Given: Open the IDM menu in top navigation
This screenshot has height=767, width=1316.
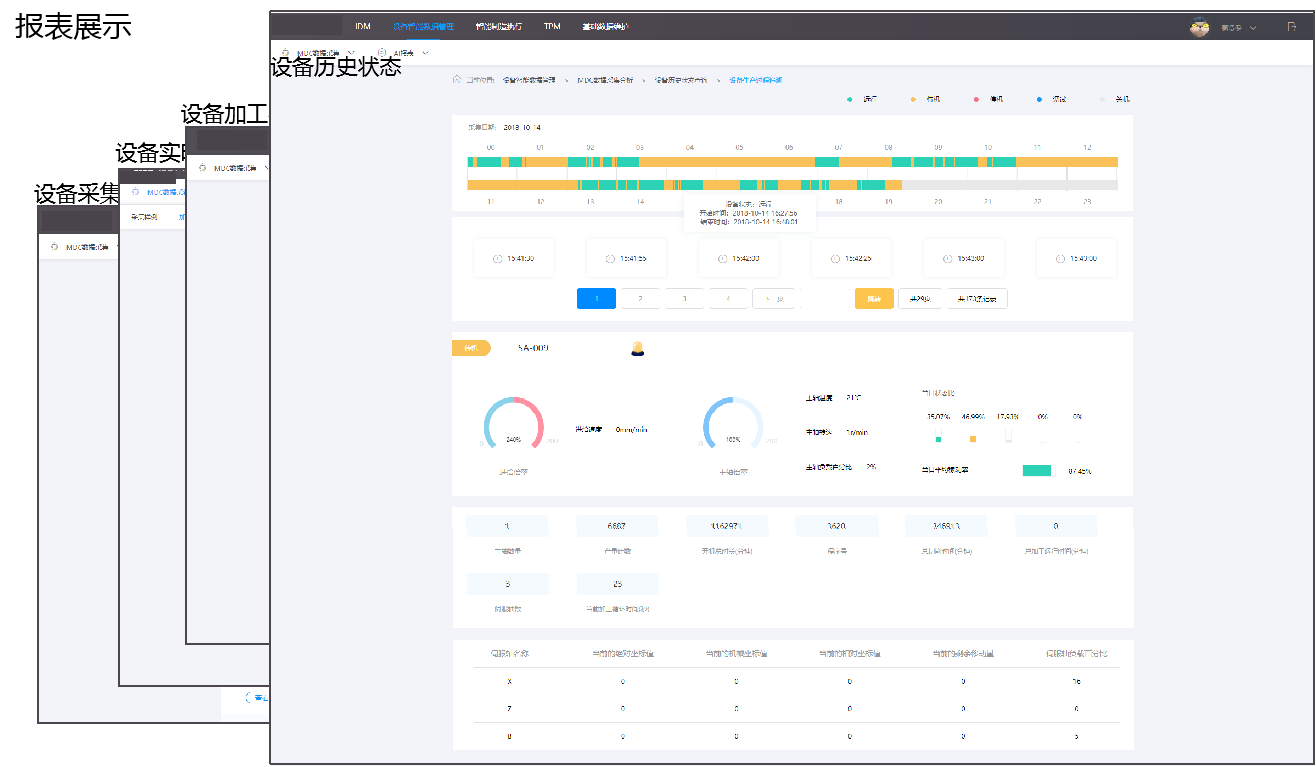Looking at the screenshot, I should click(x=363, y=27).
